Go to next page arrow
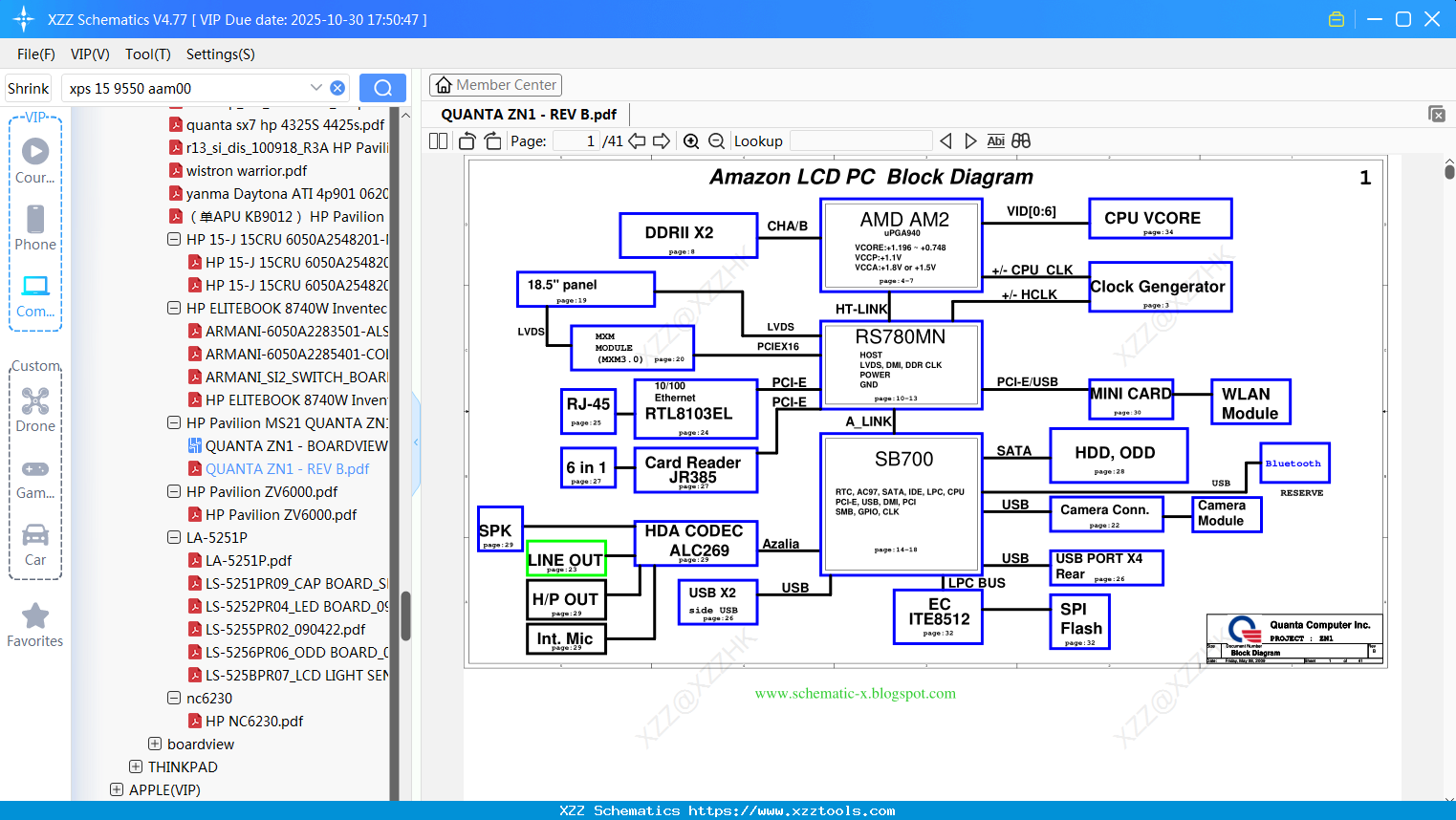 662,140
